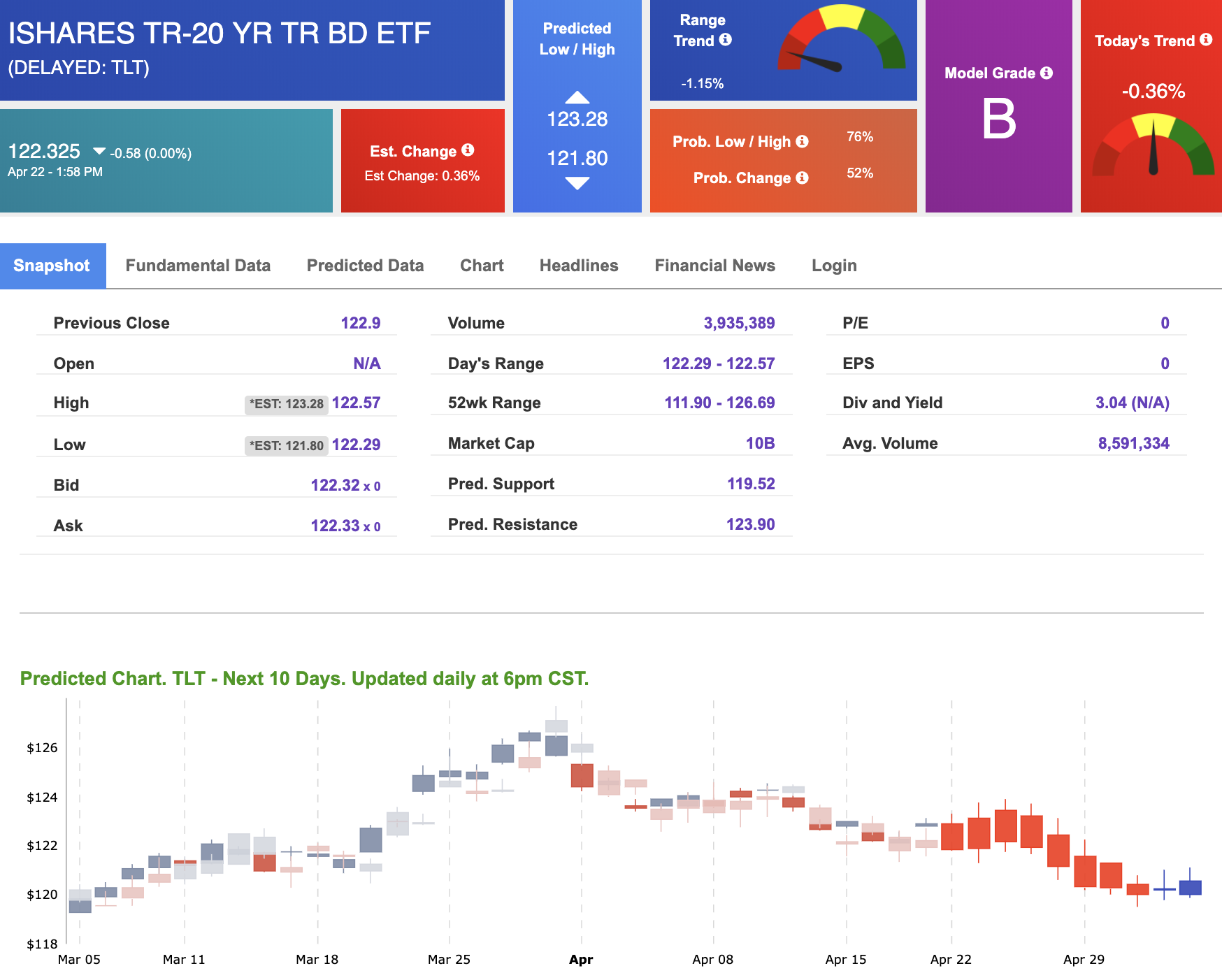Click the 52% probability change value
The width and height of the screenshot is (1222, 980).
pyautogui.click(x=860, y=173)
